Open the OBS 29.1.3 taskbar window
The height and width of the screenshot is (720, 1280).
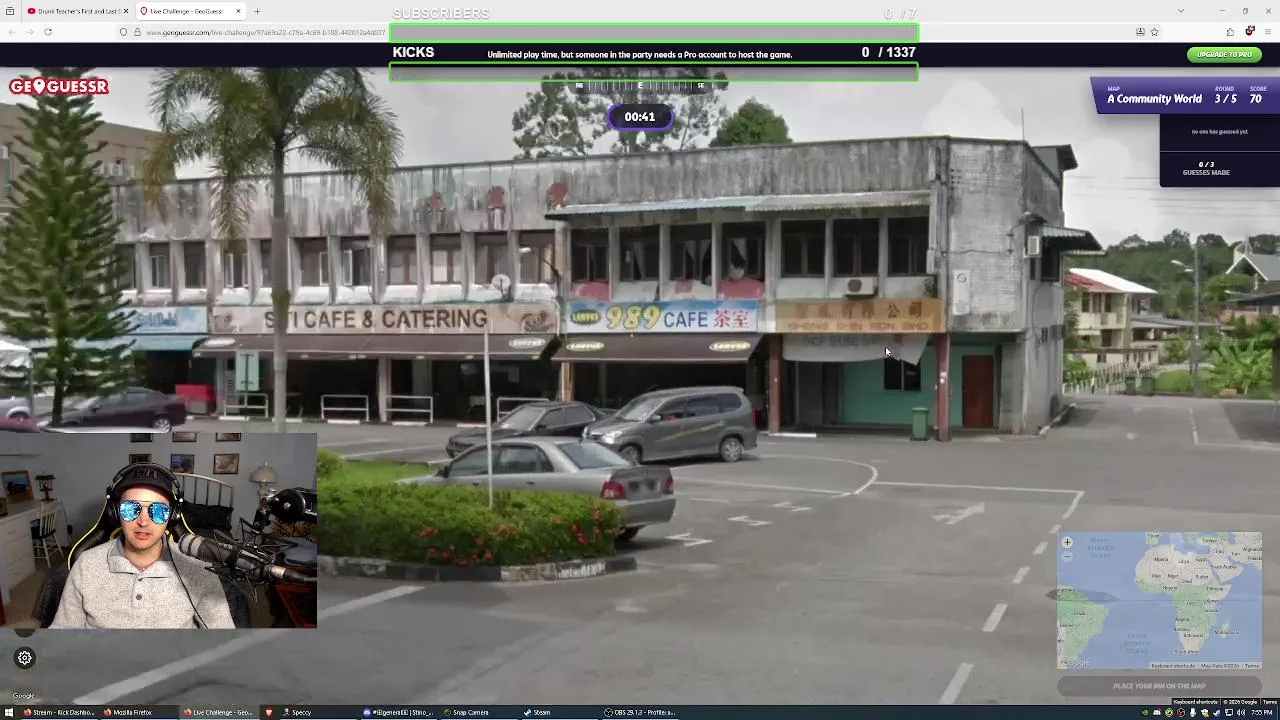pyautogui.click(x=640, y=712)
